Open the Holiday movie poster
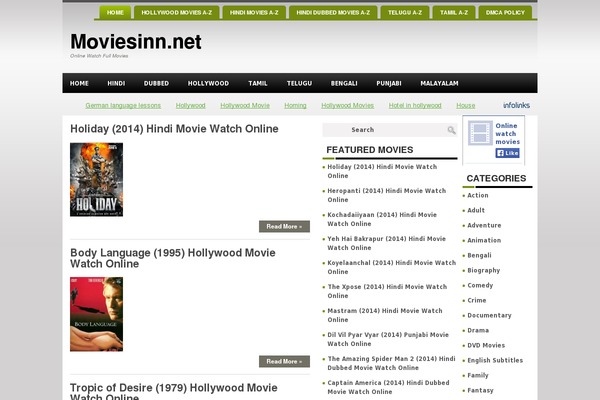600x400 pixels. [96, 179]
